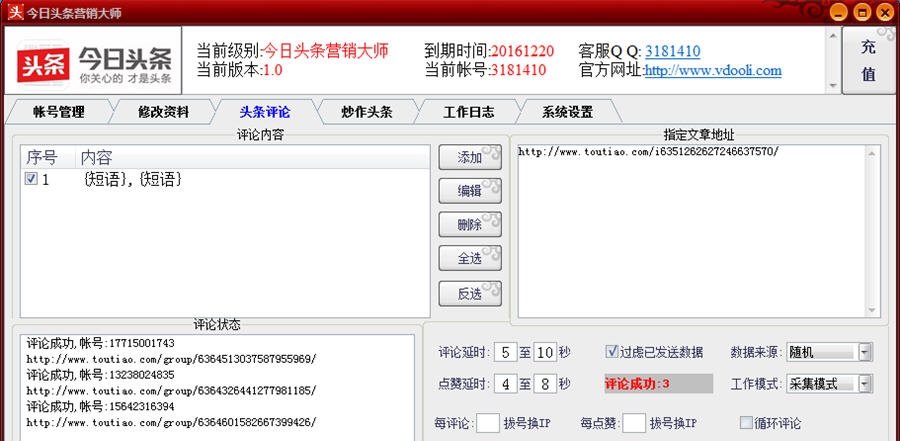Viewport: 900px width, 441px height.
Task: Click the group URL ending 6364326441277981185
Action: (171, 391)
